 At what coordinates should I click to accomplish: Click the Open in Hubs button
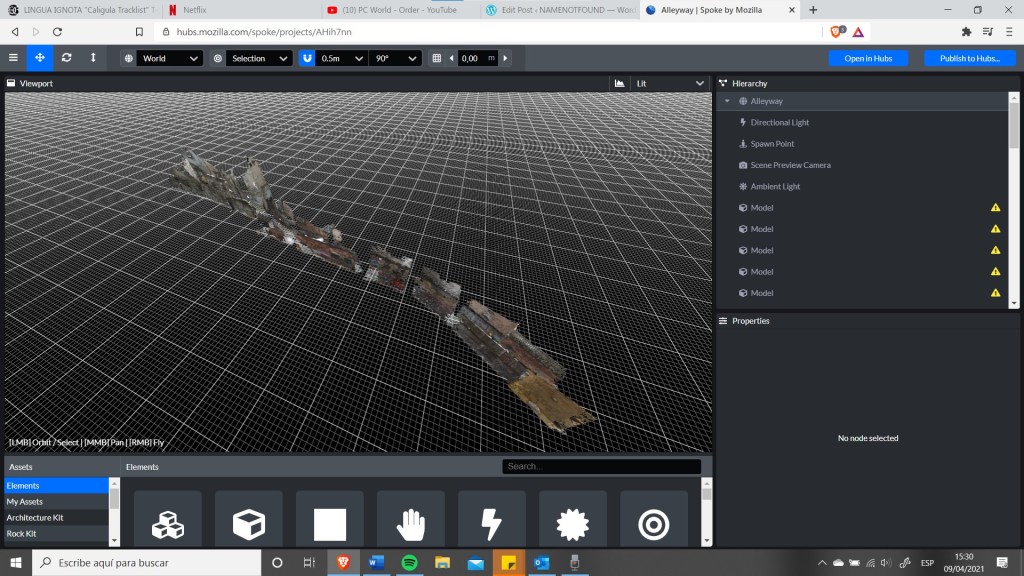coord(868,58)
